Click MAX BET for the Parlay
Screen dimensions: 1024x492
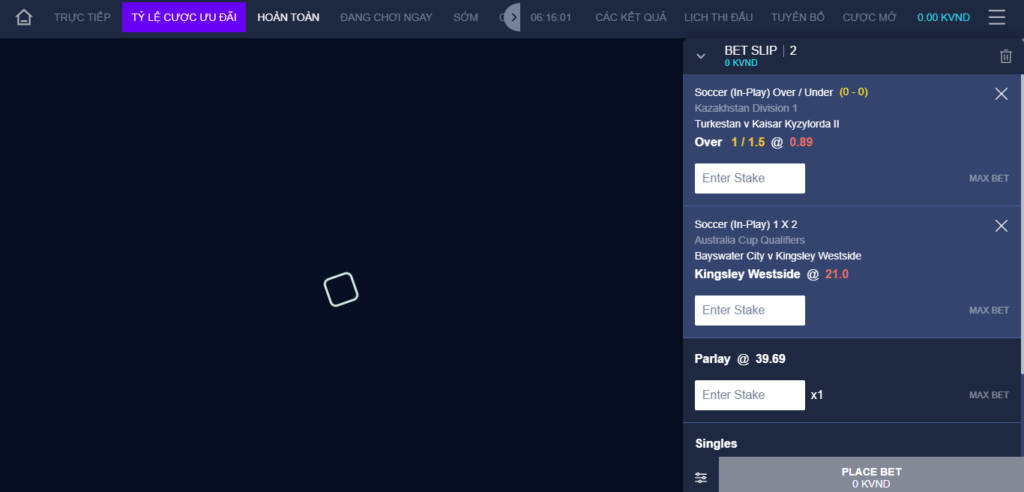989,395
